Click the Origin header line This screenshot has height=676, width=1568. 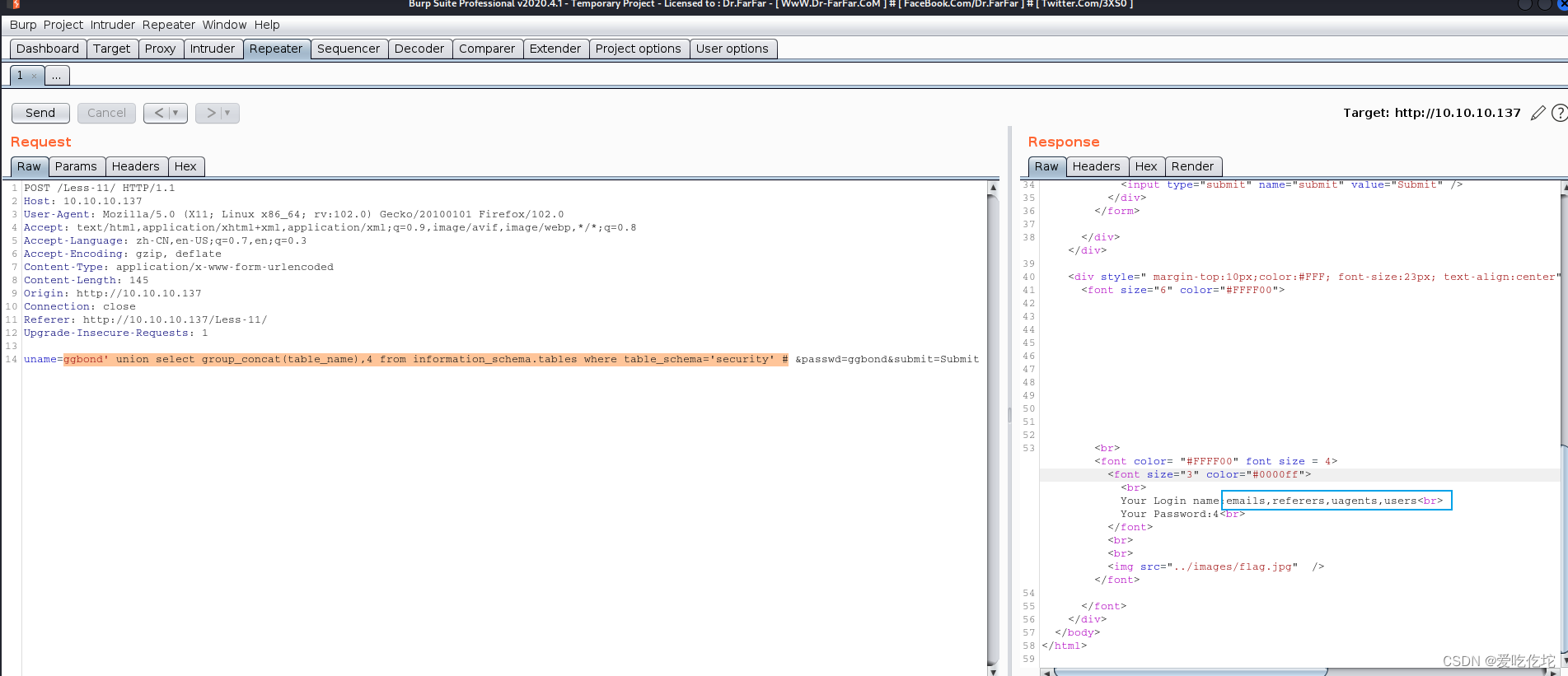coord(112,293)
